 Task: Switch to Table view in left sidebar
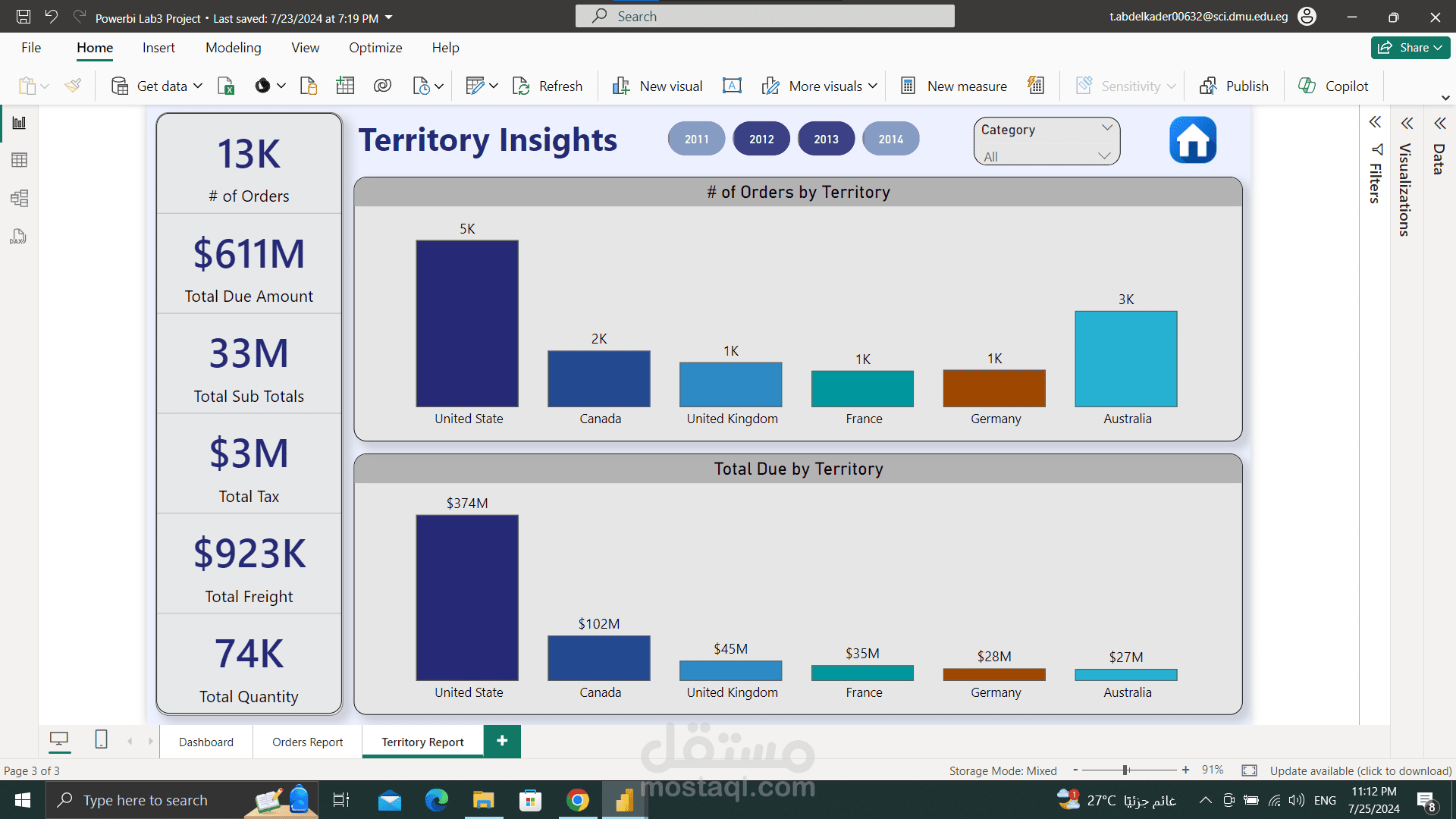[19, 160]
